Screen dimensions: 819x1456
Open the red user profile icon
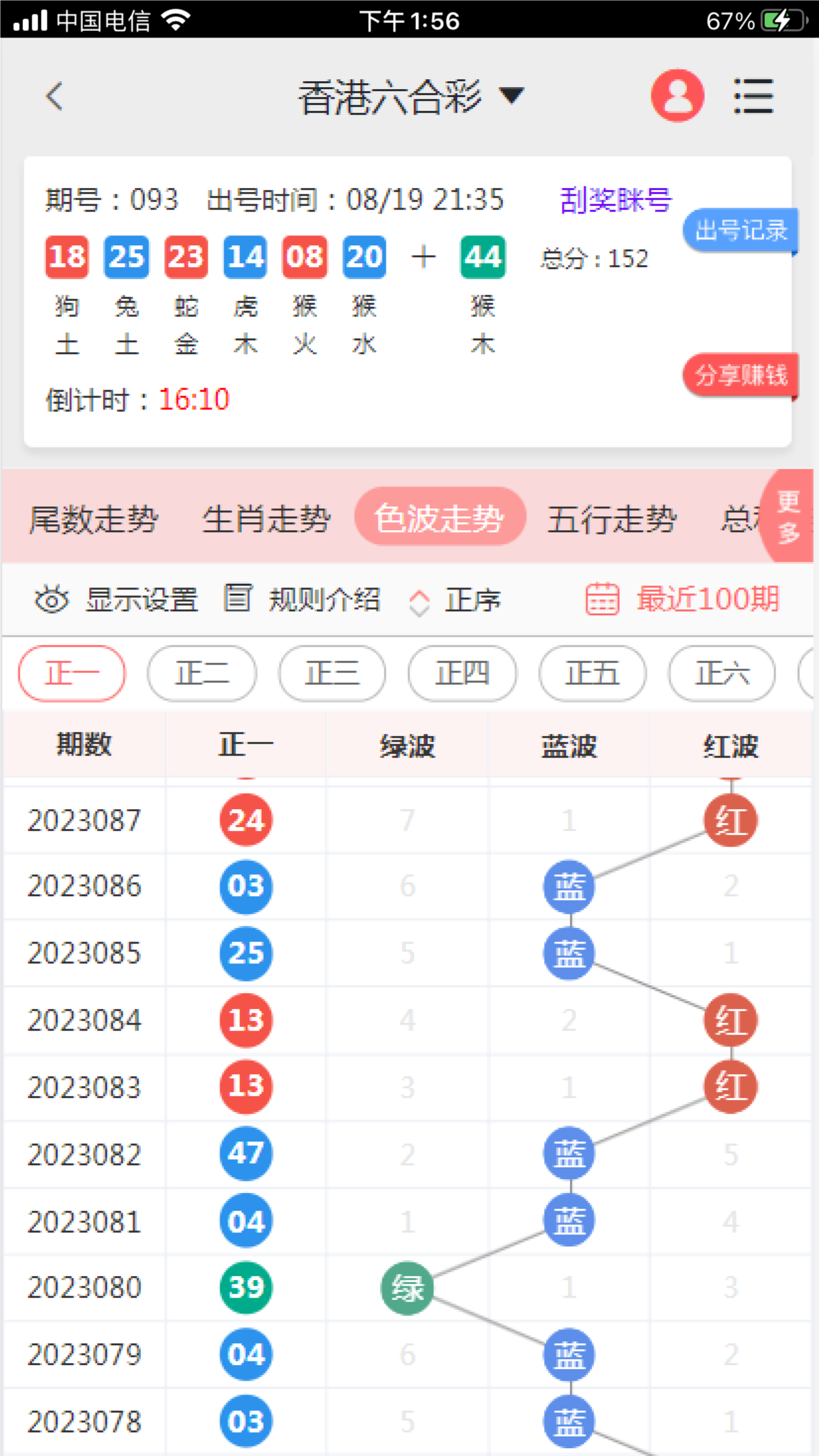tap(677, 96)
